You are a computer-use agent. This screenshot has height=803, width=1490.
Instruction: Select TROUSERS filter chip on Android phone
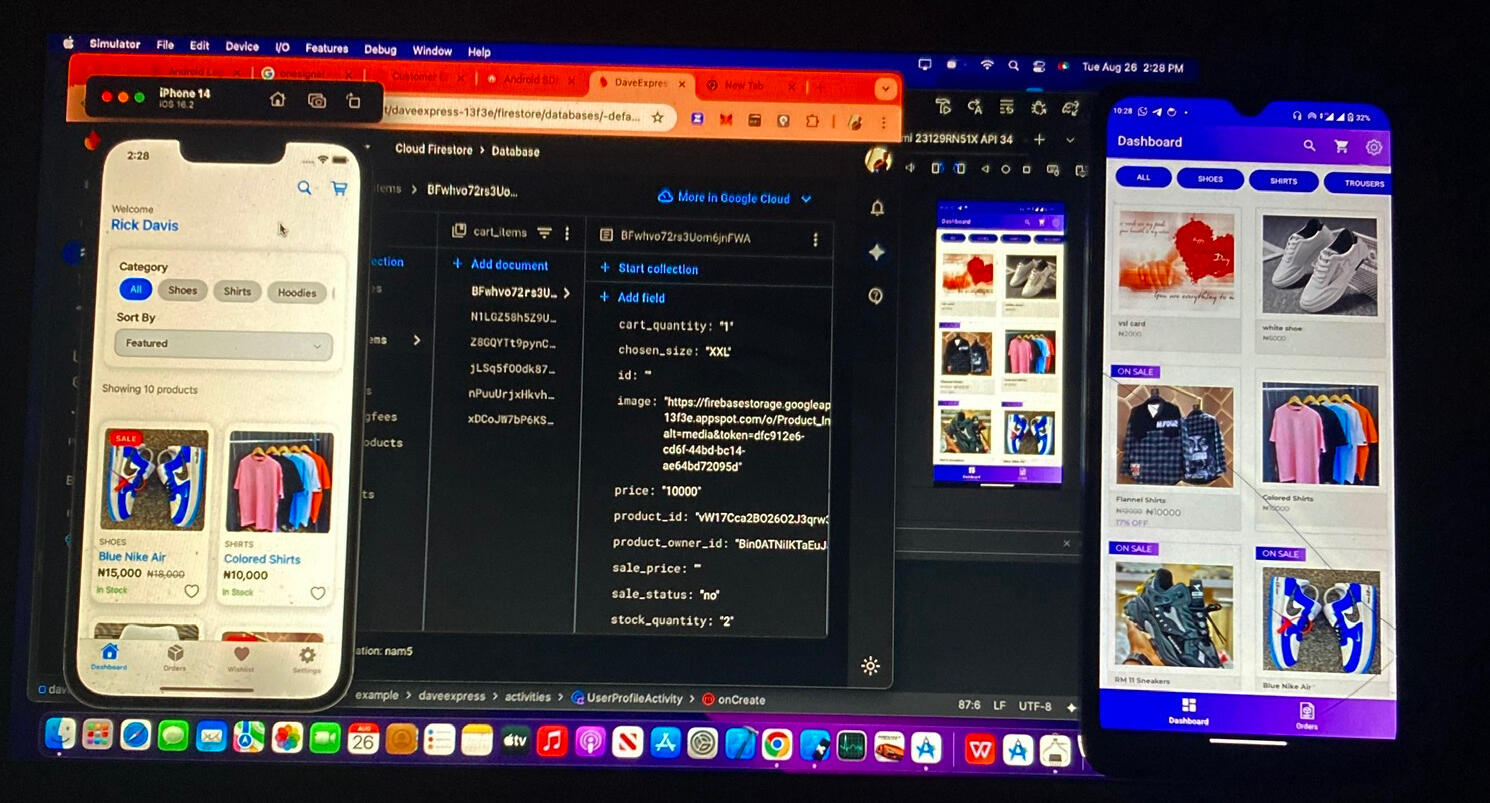[1358, 183]
